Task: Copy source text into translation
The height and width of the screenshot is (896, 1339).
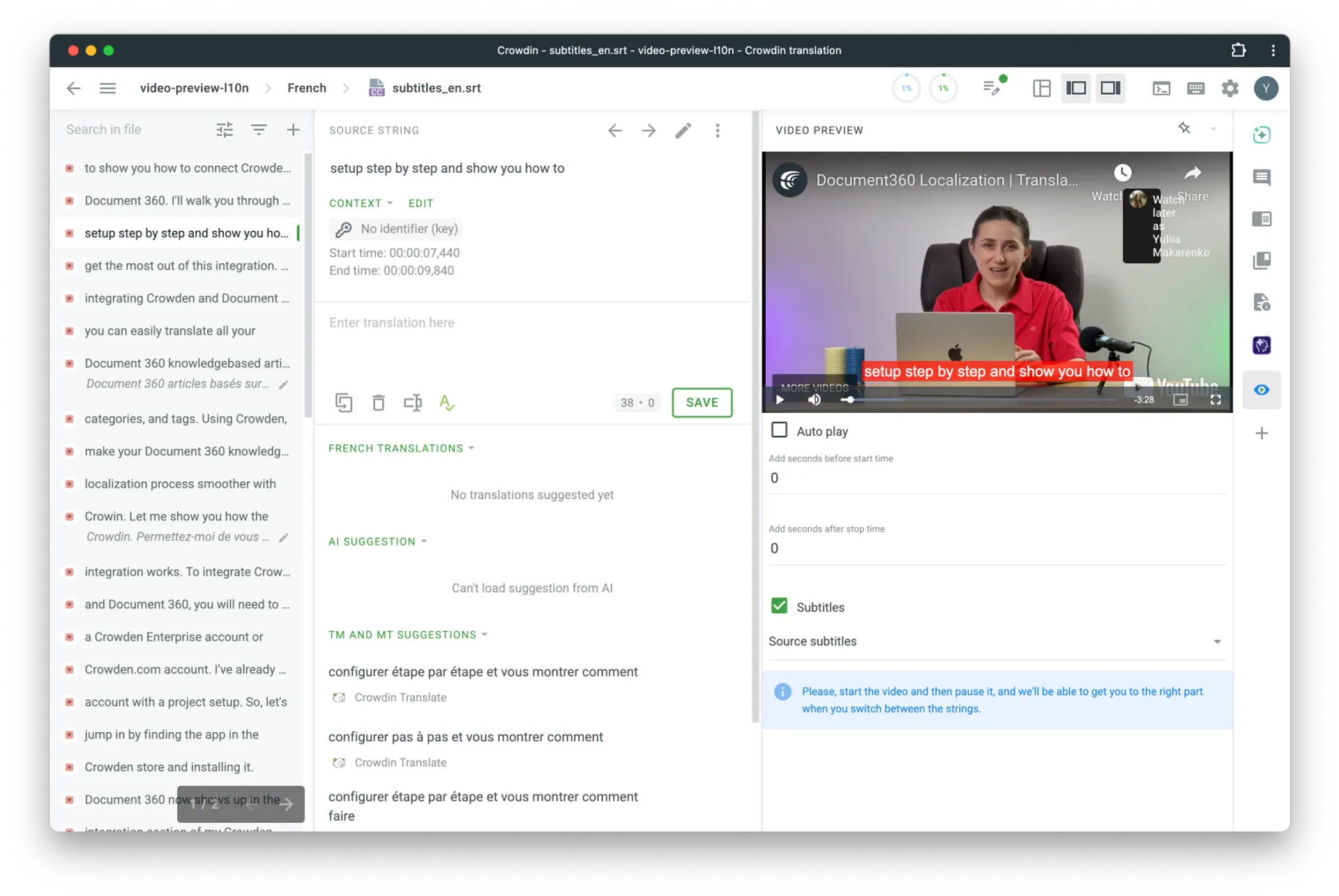Action: pyautogui.click(x=344, y=402)
